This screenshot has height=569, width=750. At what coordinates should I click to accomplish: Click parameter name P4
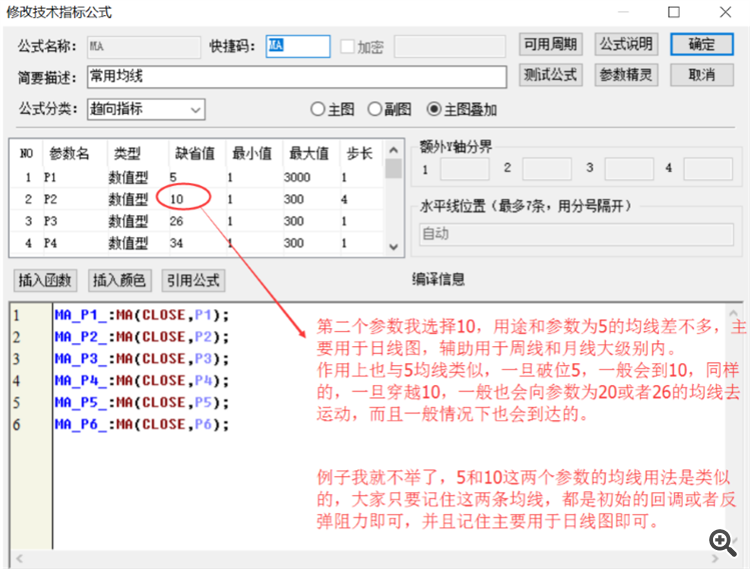click(50, 243)
